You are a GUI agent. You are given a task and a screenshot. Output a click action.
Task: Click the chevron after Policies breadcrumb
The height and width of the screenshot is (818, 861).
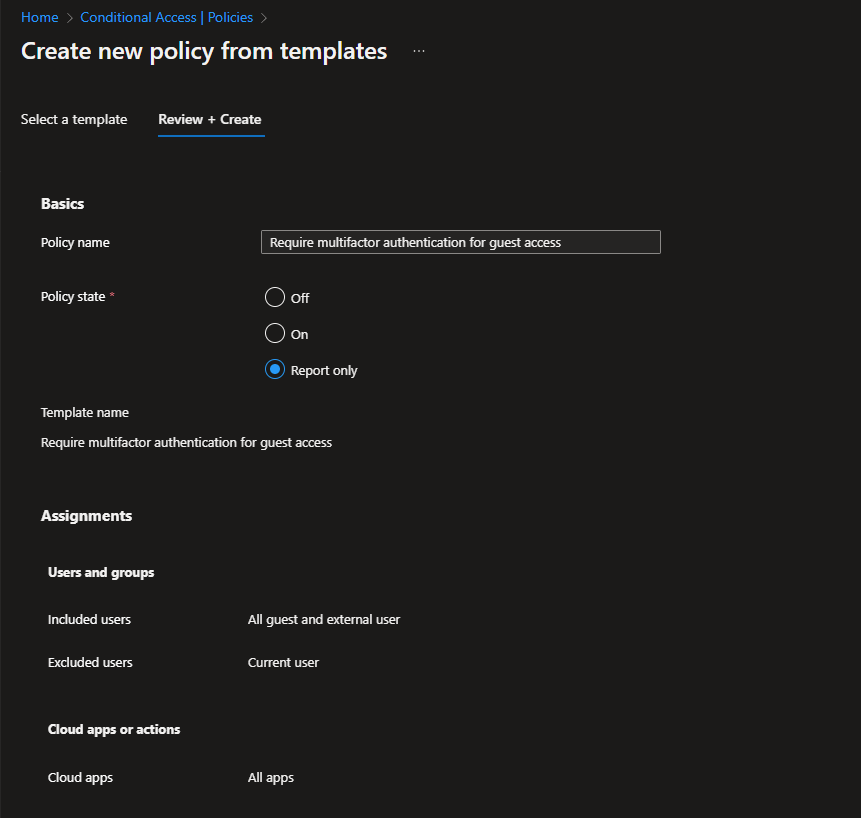[x=263, y=18]
